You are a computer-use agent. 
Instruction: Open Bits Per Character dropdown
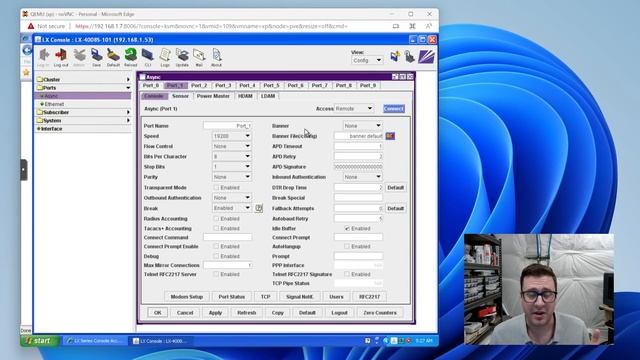click(x=231, y=156)
